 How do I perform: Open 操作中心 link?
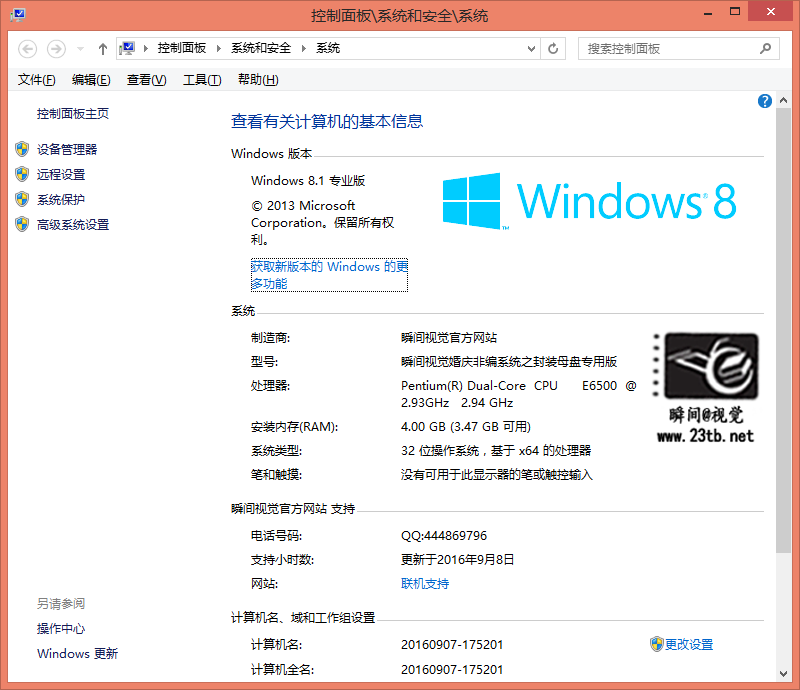pos(61,629)
